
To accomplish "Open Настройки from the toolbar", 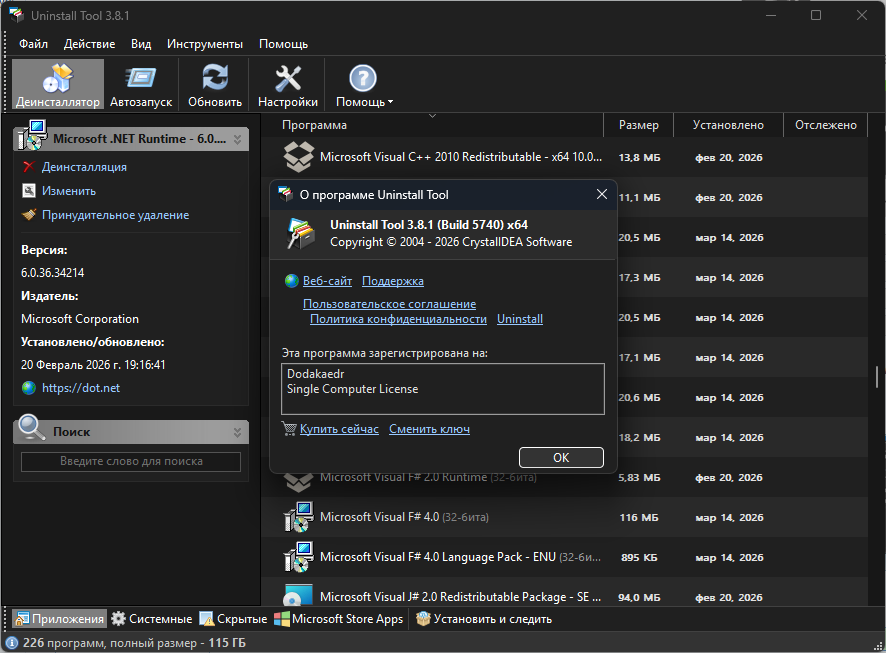I will point(288,85).
